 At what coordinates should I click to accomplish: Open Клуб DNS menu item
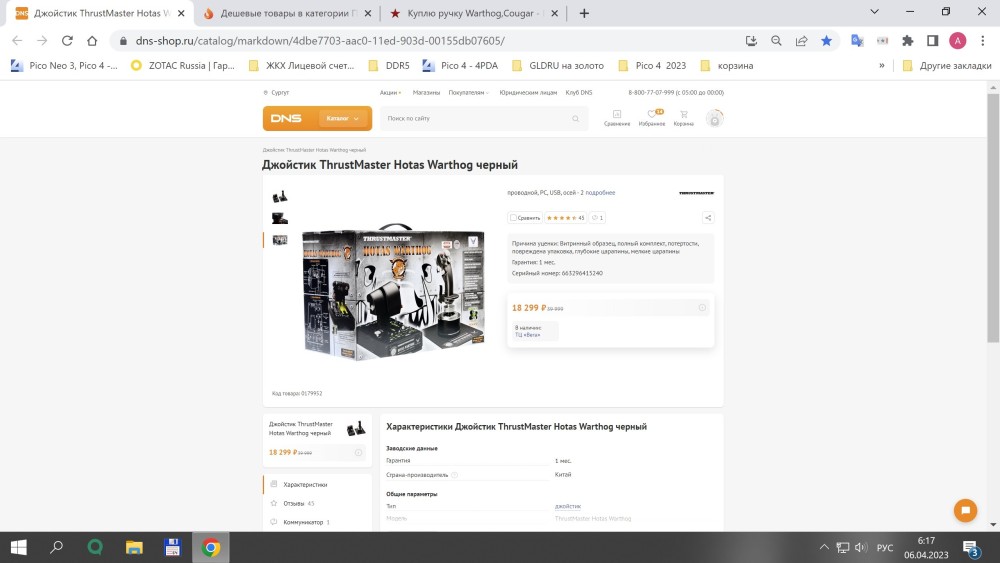click(578, 92)
